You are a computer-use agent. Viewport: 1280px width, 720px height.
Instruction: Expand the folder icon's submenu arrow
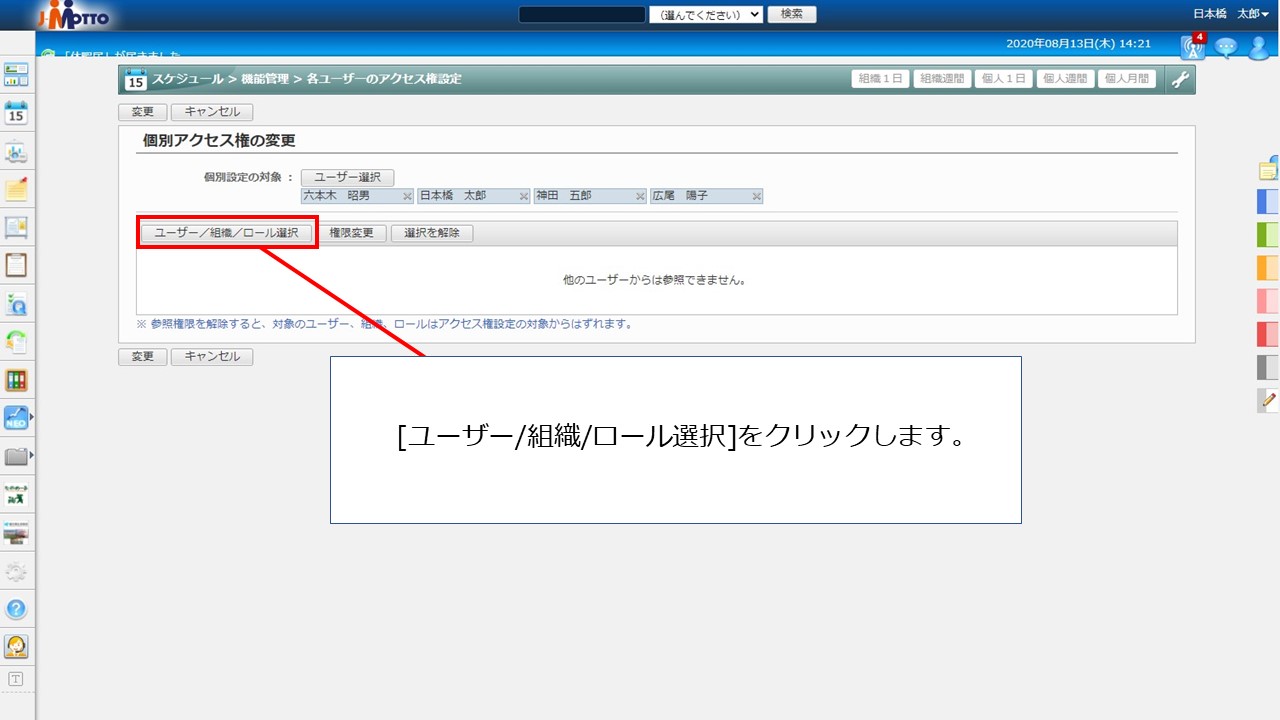pos(32,457)
